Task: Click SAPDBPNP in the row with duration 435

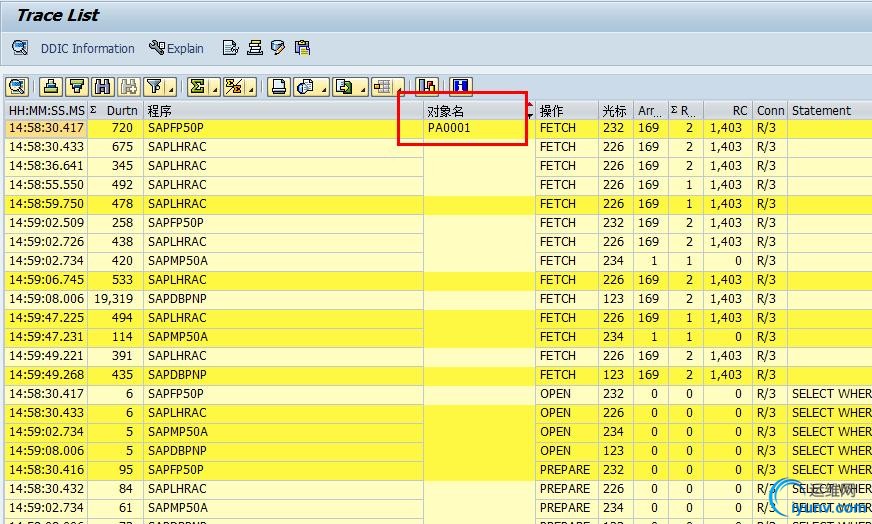Action: [x=177, y=374]
